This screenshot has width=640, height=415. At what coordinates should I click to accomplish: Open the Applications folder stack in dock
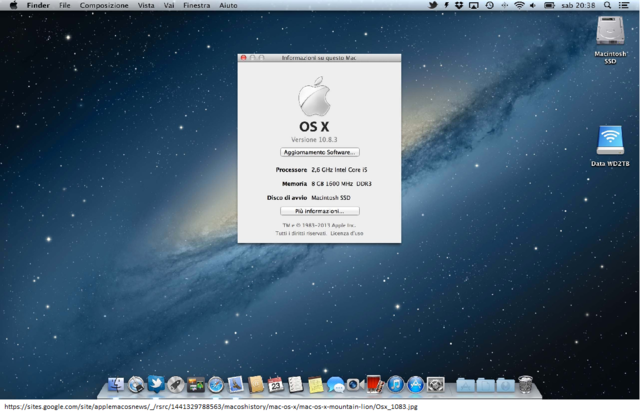tap(465, 385)
